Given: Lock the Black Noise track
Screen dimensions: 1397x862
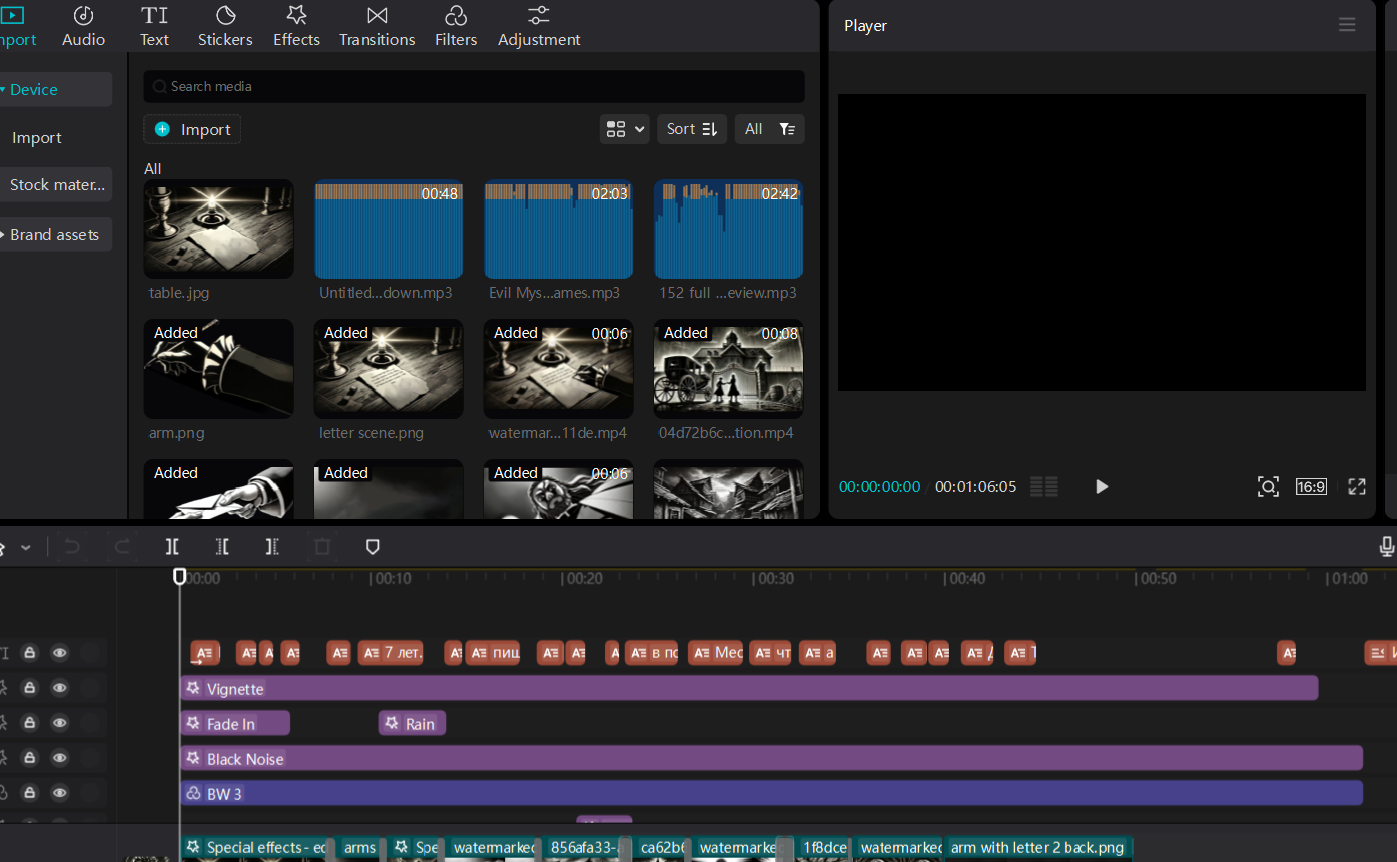Looking at the screenshot, I should pyautogui.click(x=30, y=758).
